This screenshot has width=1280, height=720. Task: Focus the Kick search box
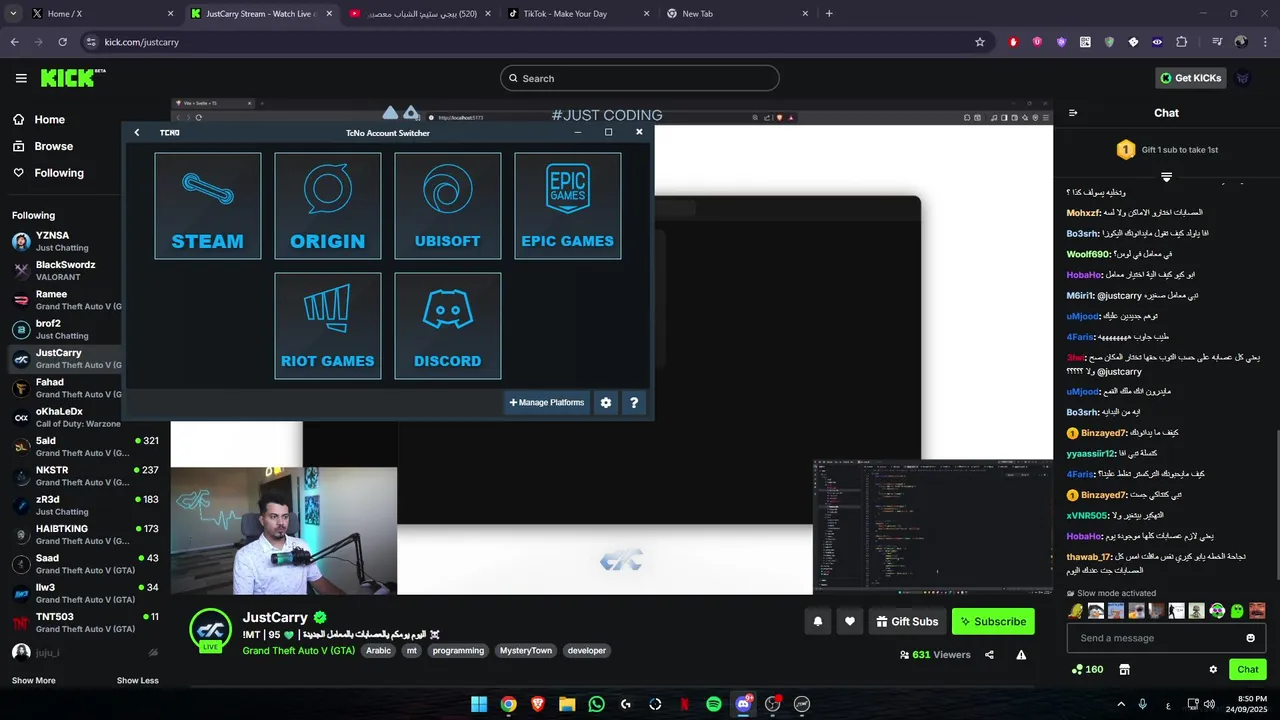(x=640, y=78)
